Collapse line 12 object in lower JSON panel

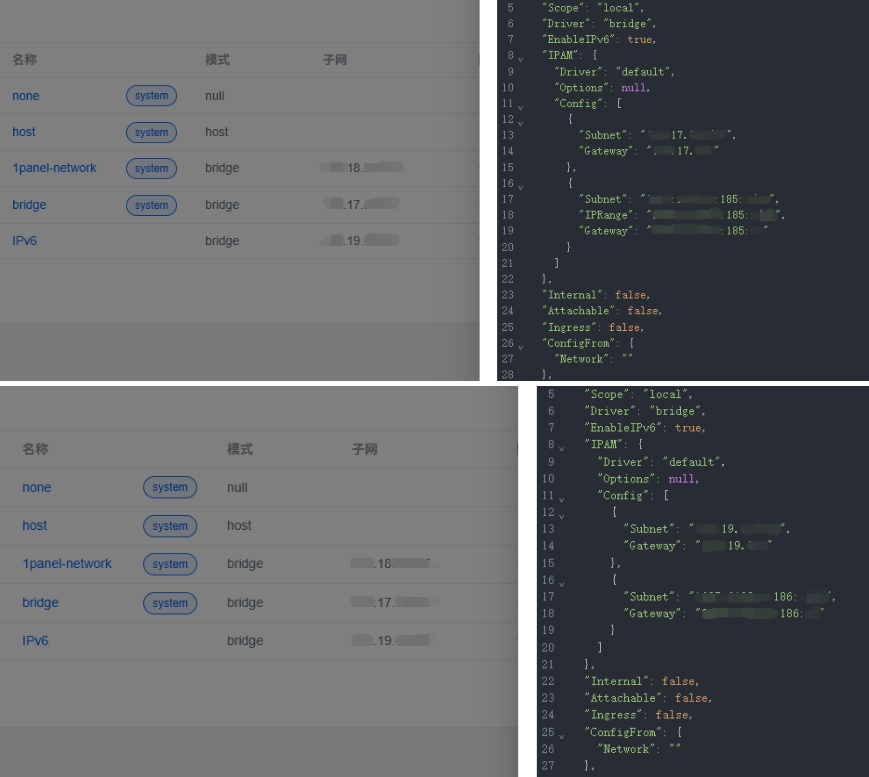click(x=561, y=516)
